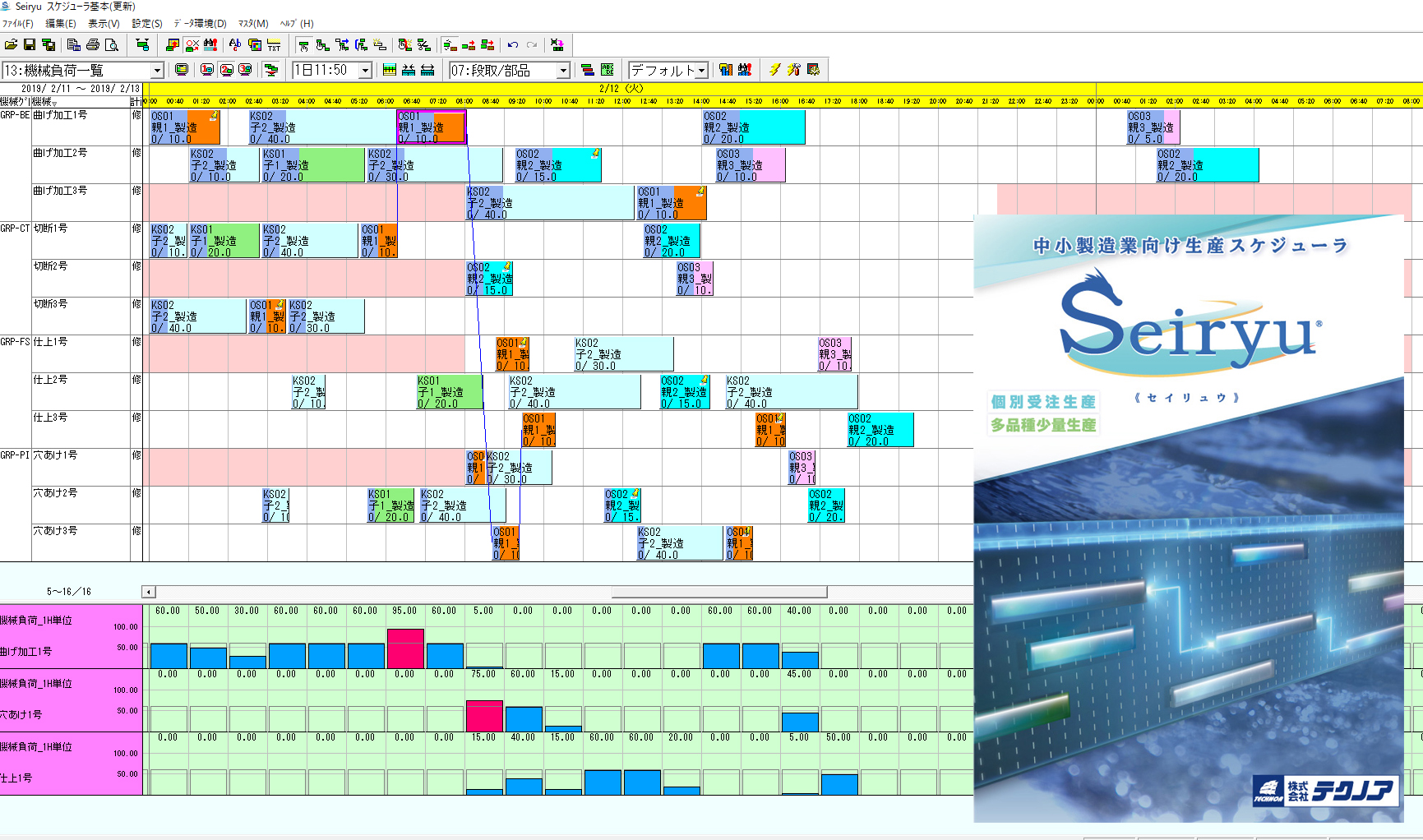Click the TXT export icon
Viewport: 1423px width, 840px height.
[274, 45]
